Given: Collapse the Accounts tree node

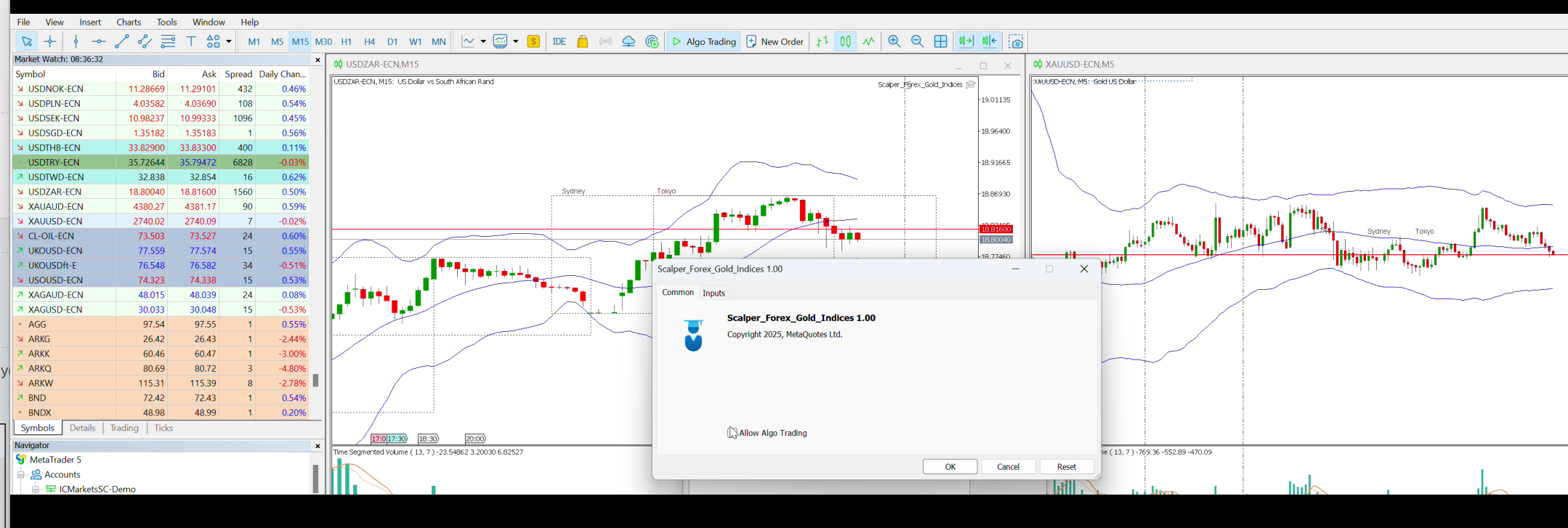Looking at the screenshot, I should (x=21, y=474).
